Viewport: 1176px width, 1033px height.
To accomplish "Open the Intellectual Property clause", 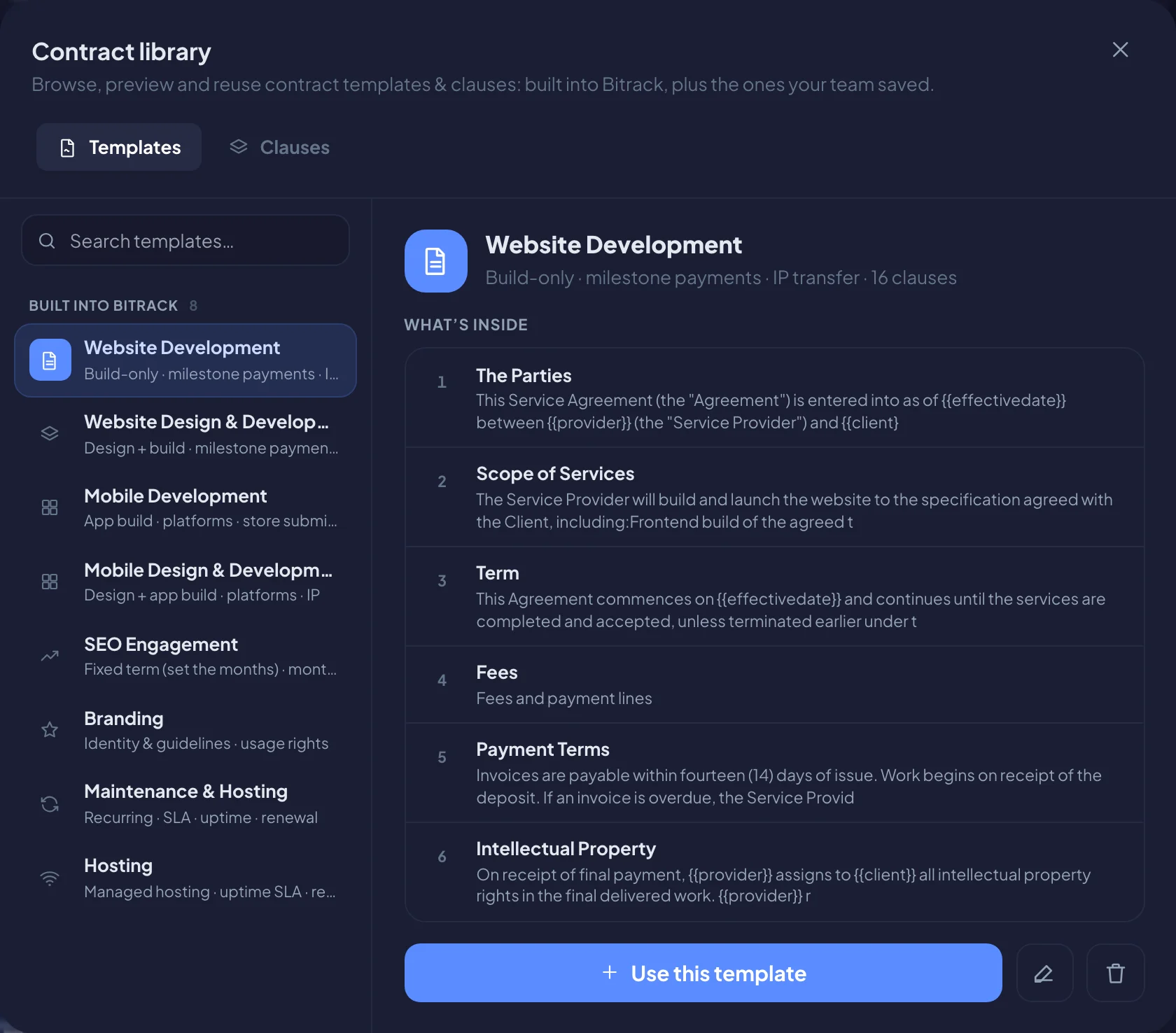I will tap(775, 872).
